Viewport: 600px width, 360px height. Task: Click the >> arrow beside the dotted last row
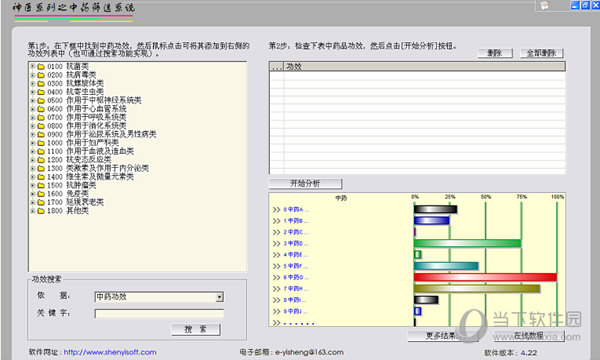(276, 323)
